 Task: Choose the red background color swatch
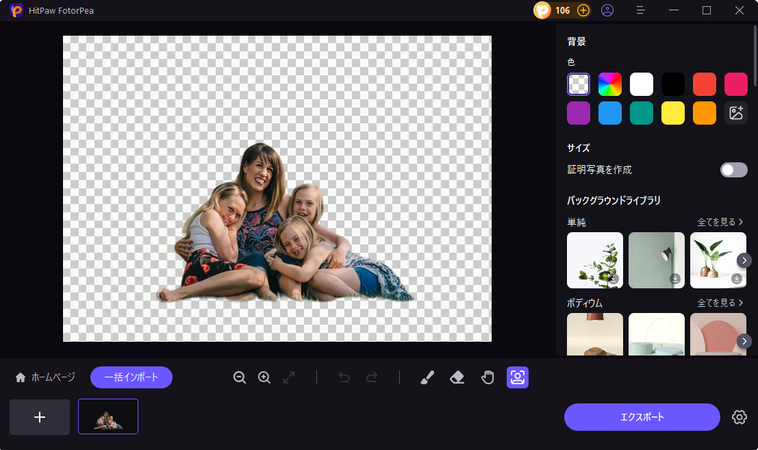coord(704,84)
